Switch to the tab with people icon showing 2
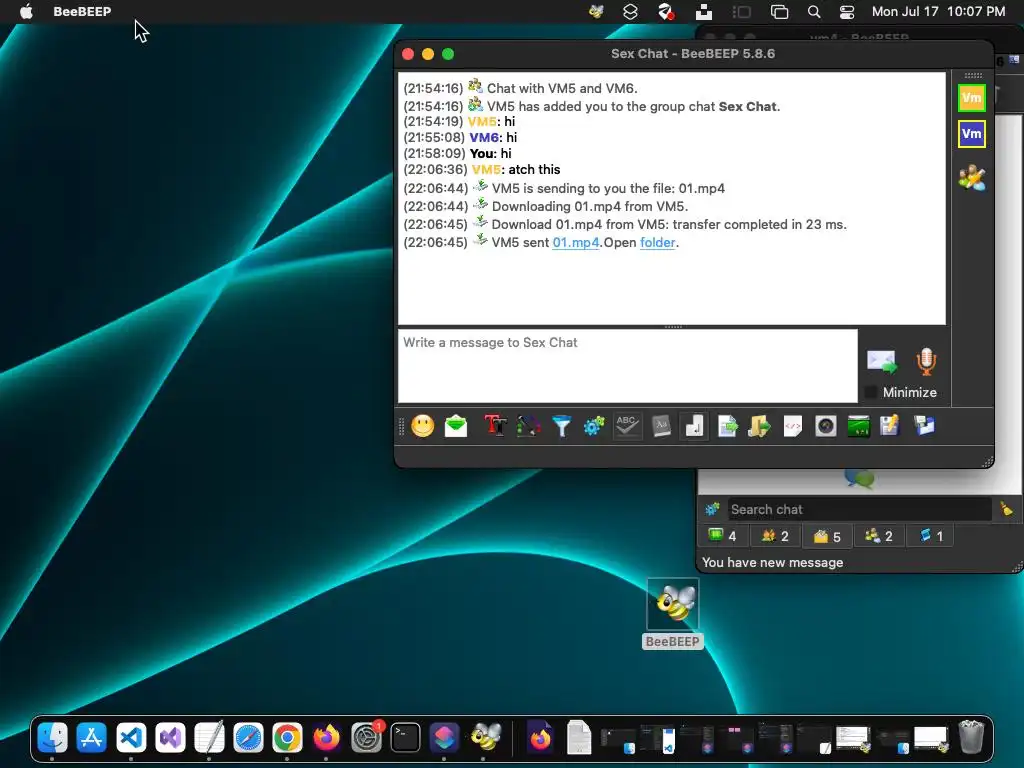Screen dimensions: 1024x768 pos(879,536)
